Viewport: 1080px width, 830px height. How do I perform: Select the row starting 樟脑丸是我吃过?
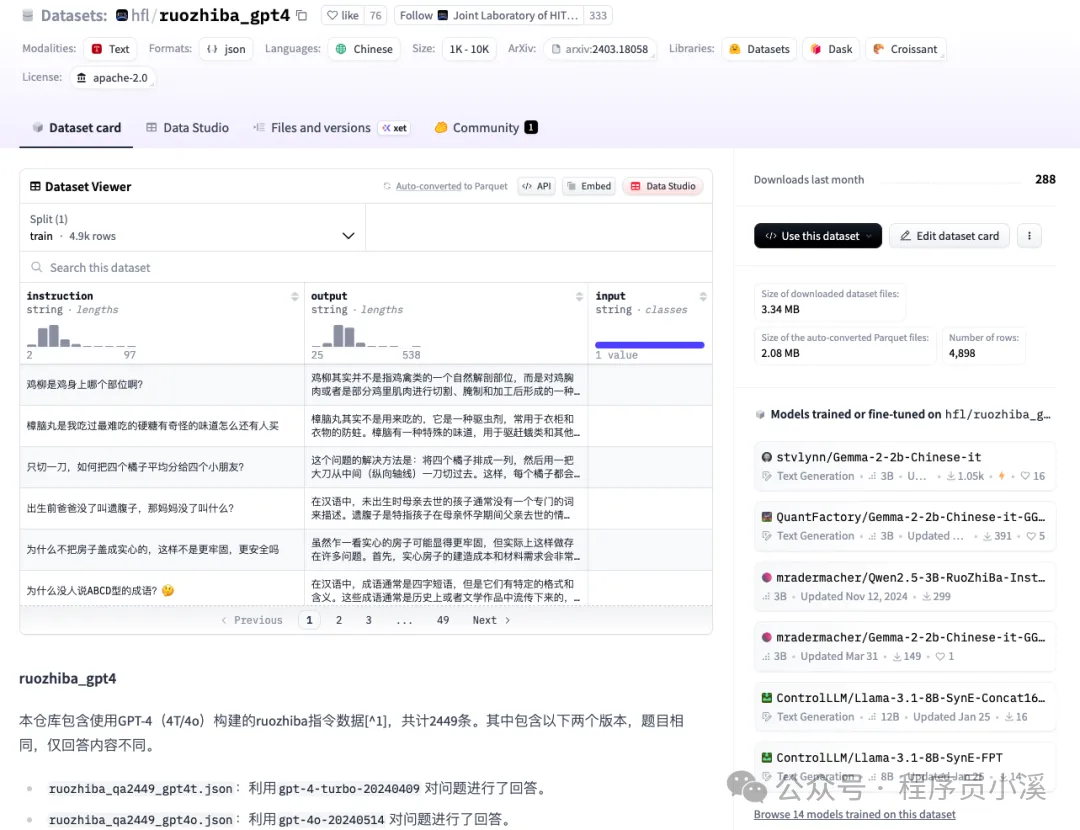click(366, 426)
